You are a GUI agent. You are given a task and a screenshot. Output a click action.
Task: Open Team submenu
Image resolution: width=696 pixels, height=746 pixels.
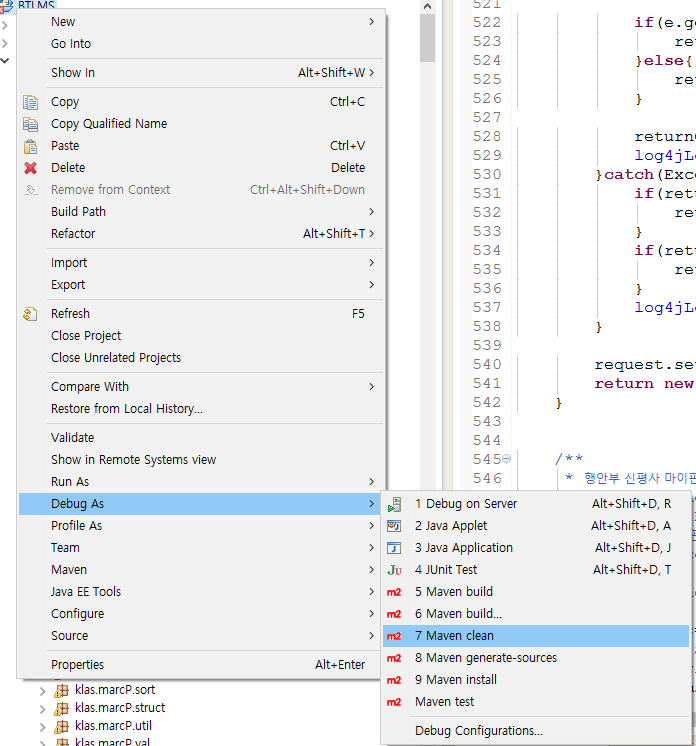tap(201, 548)
